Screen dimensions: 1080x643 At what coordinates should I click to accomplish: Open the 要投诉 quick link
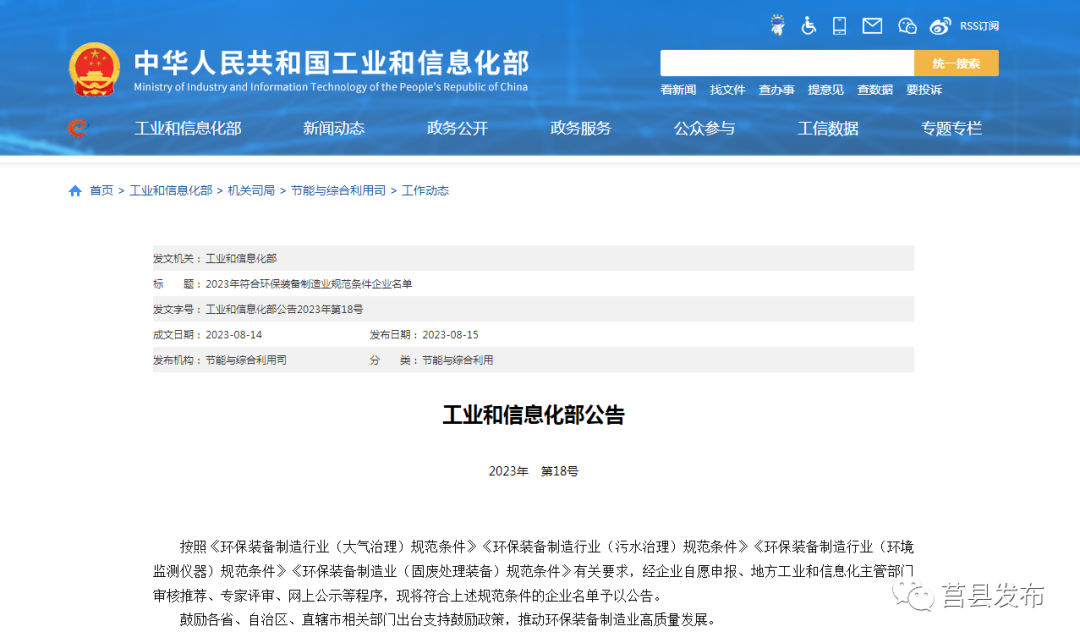pyautogui.click(x=924, y=89)
